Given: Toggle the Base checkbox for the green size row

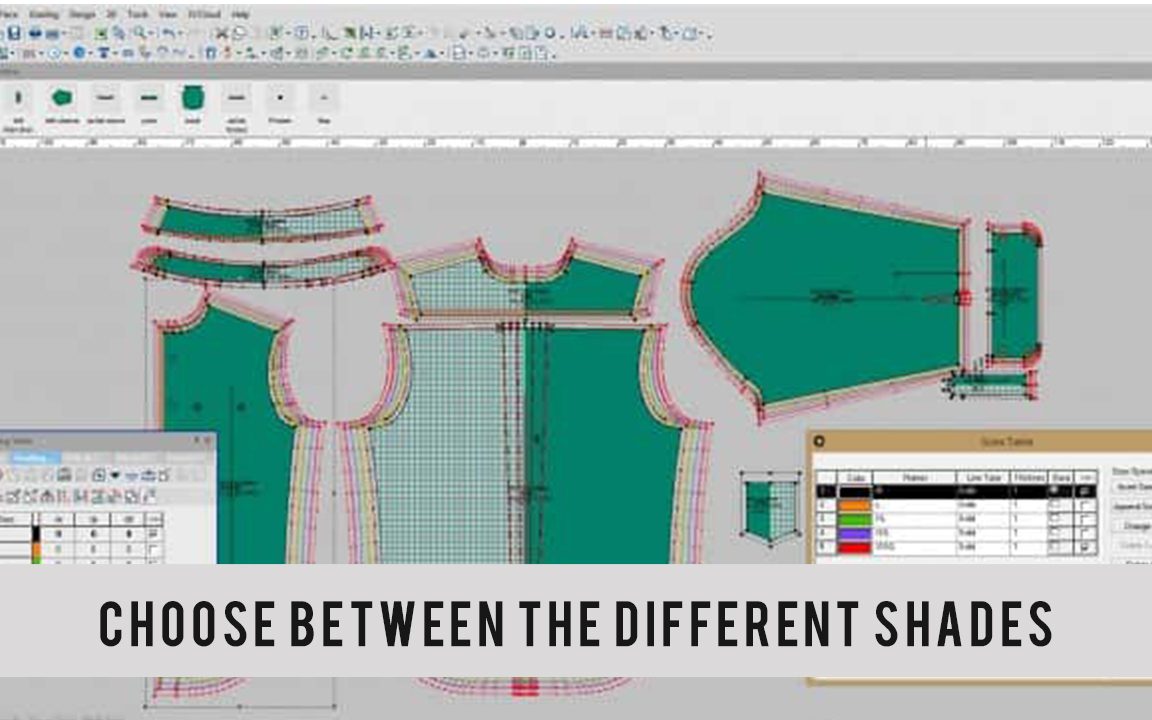Looking at the screenshot, I should (1056, 519).
